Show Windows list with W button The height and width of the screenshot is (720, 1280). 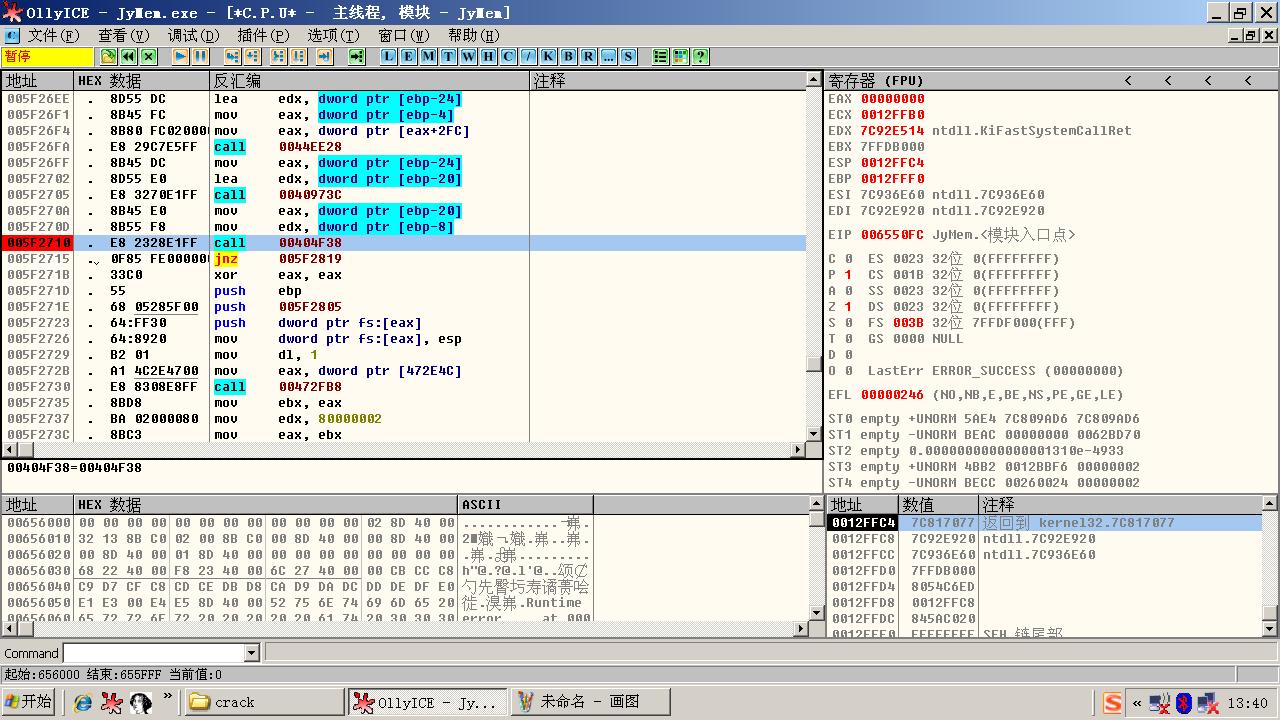click(x=468, y=57)
